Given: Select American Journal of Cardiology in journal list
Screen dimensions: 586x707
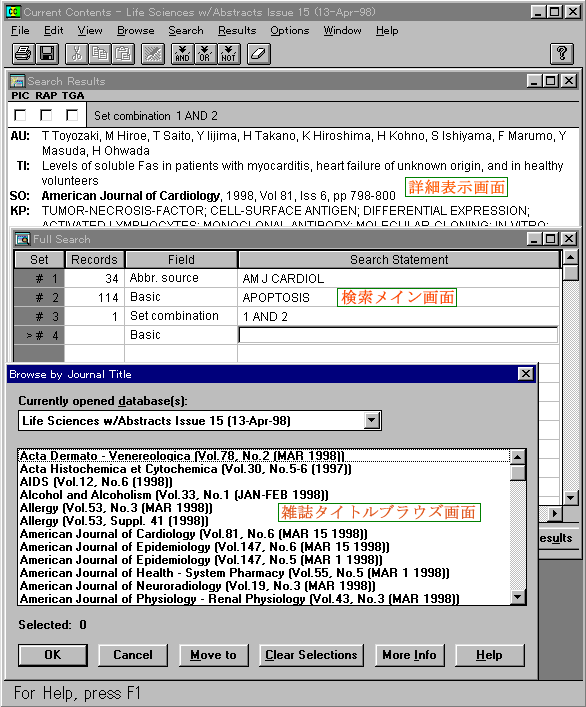Looking at the screenshot, I should [194, 534].
